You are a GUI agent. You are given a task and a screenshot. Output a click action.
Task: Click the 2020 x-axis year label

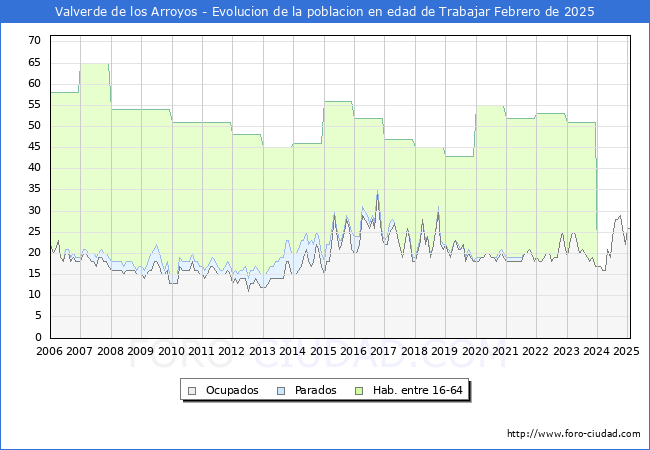click(x=475, y=351)
